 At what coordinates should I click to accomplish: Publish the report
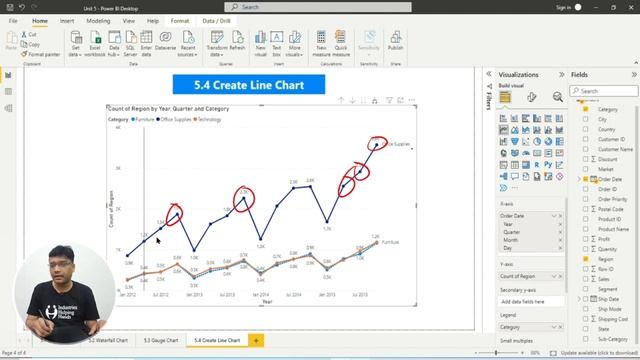click(395, 41)
